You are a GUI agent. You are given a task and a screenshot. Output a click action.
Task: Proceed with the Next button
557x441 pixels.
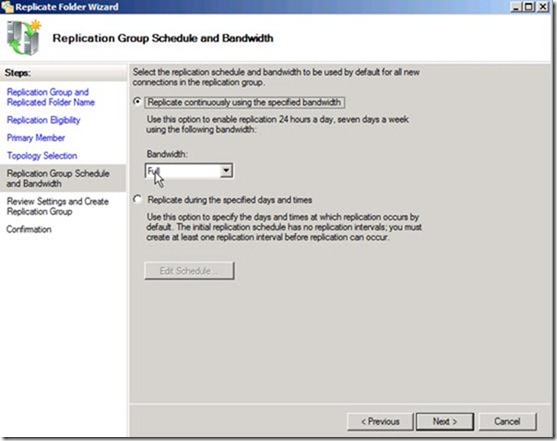click(x=445, y=421)
